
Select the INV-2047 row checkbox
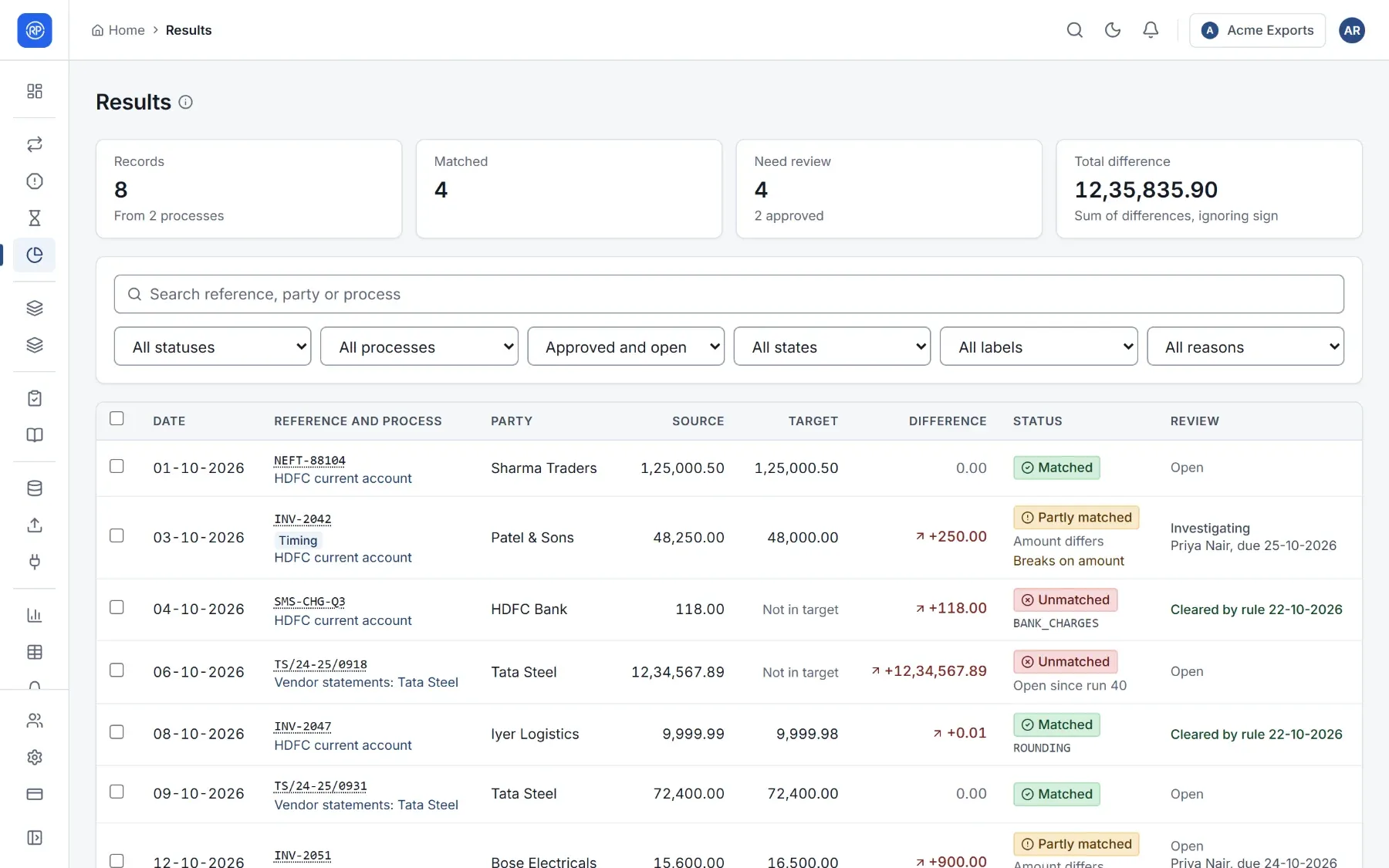click(117, 732)
